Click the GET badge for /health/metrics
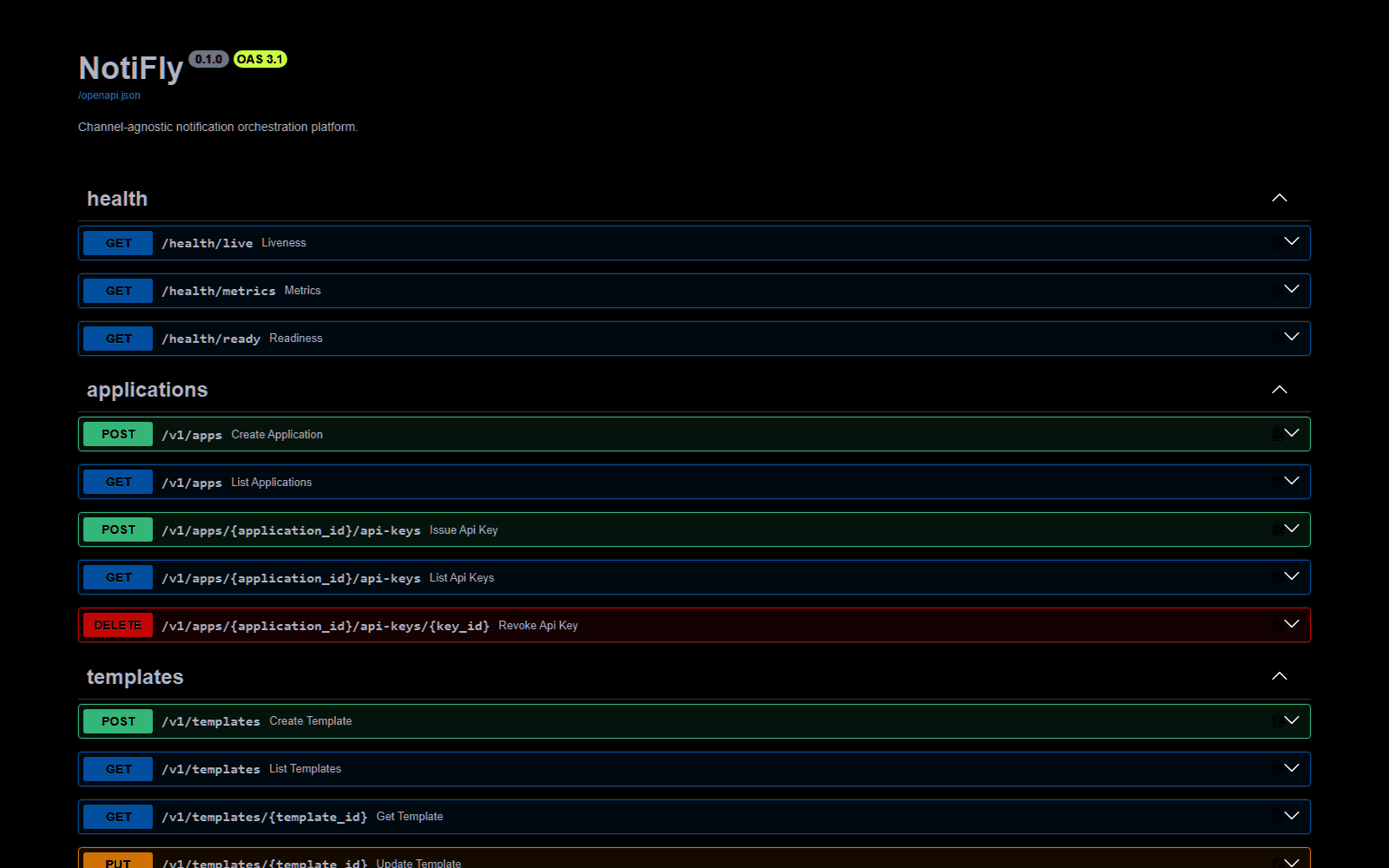 [118, 291]
